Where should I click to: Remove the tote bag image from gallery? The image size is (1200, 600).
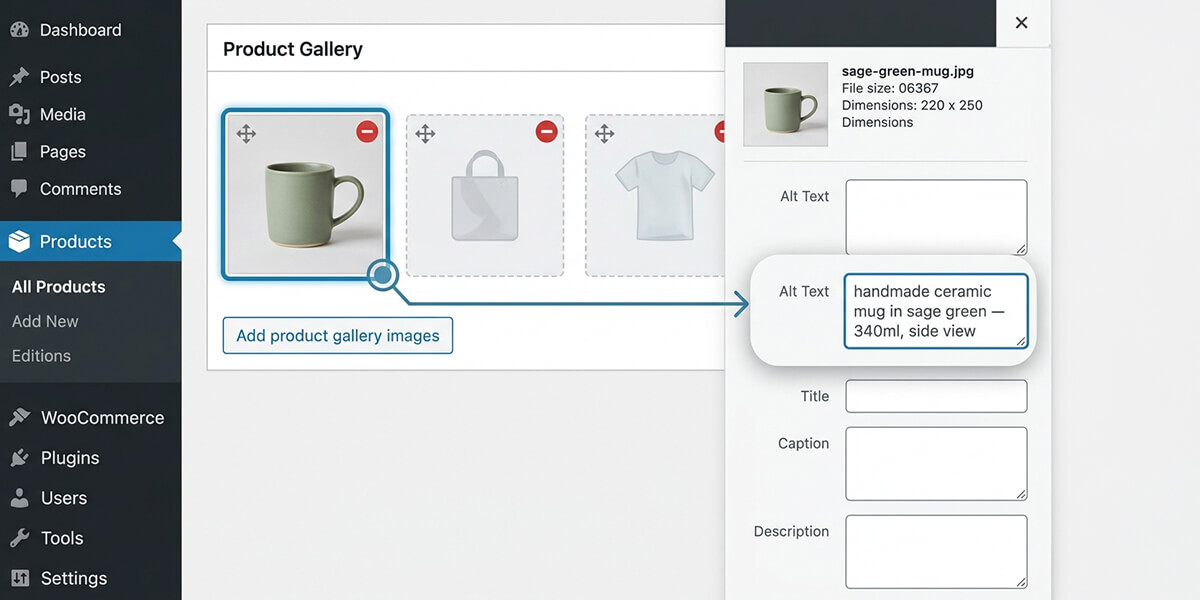click(546, 131)
